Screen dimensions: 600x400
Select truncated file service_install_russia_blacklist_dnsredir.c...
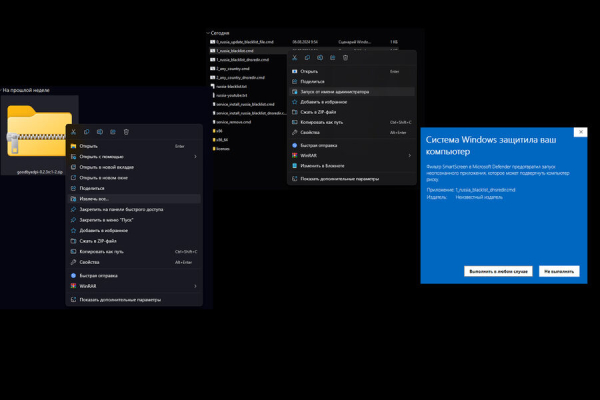coord(249,113)
